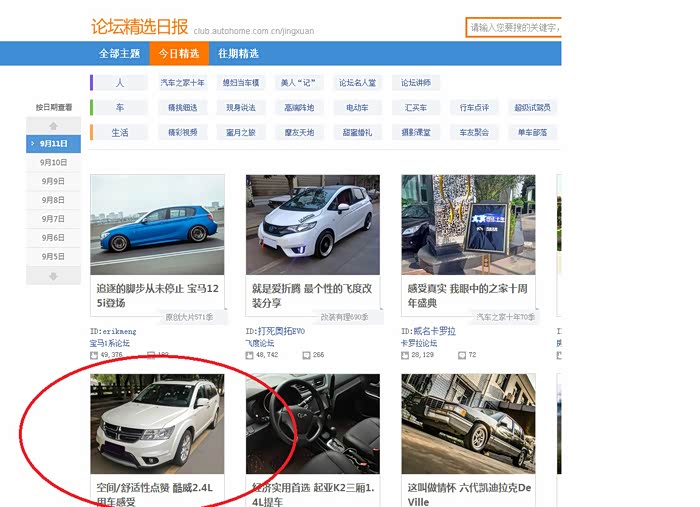Open the 论坛讲师 tag

(x=416, y=83)
